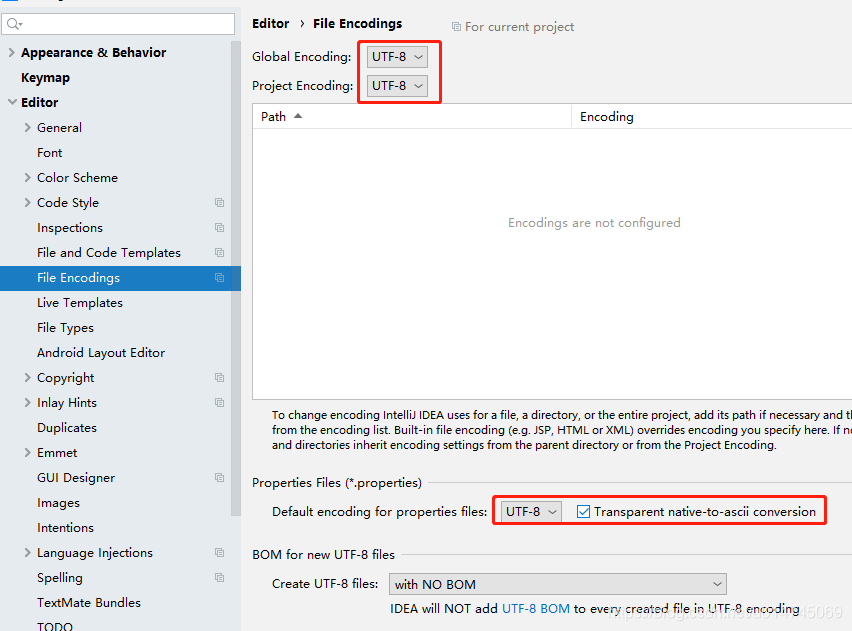Expand the Emmet node
This screenshot has width=852, height=631.
pyautogui.click(x=27, y=453)
